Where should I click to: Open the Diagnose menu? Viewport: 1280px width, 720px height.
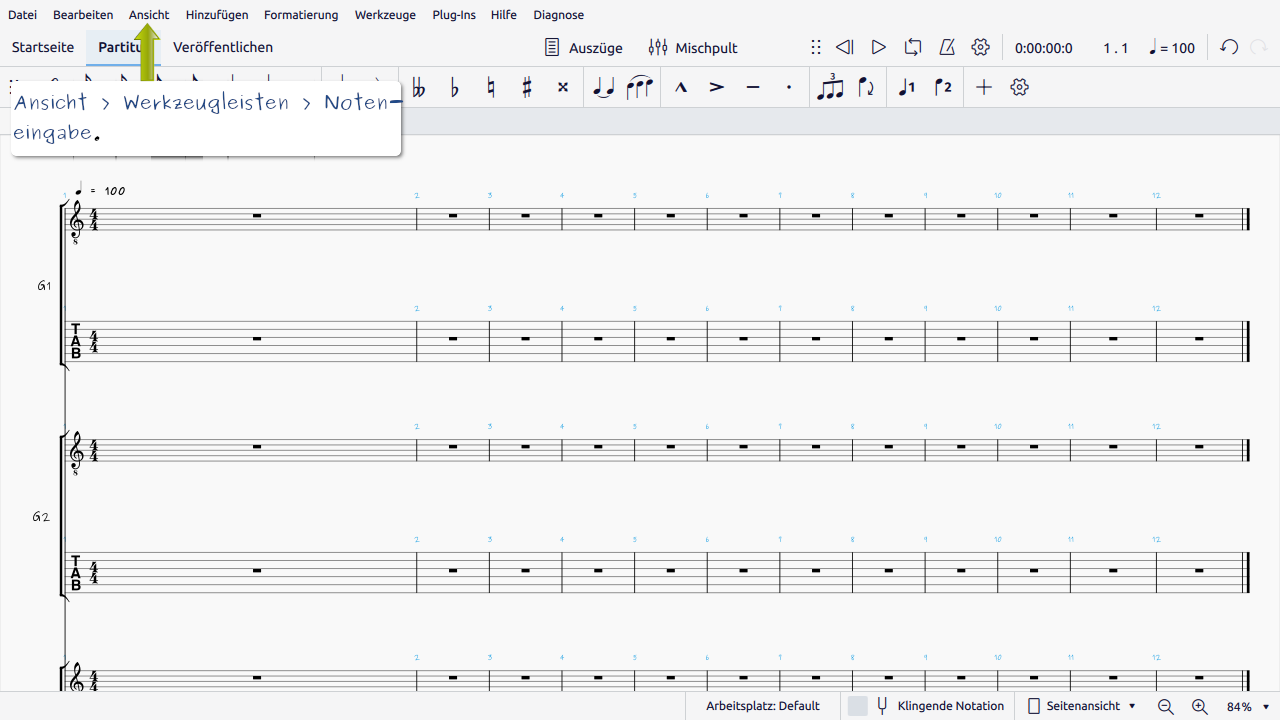pyautogui.click(x=559, y=15)
